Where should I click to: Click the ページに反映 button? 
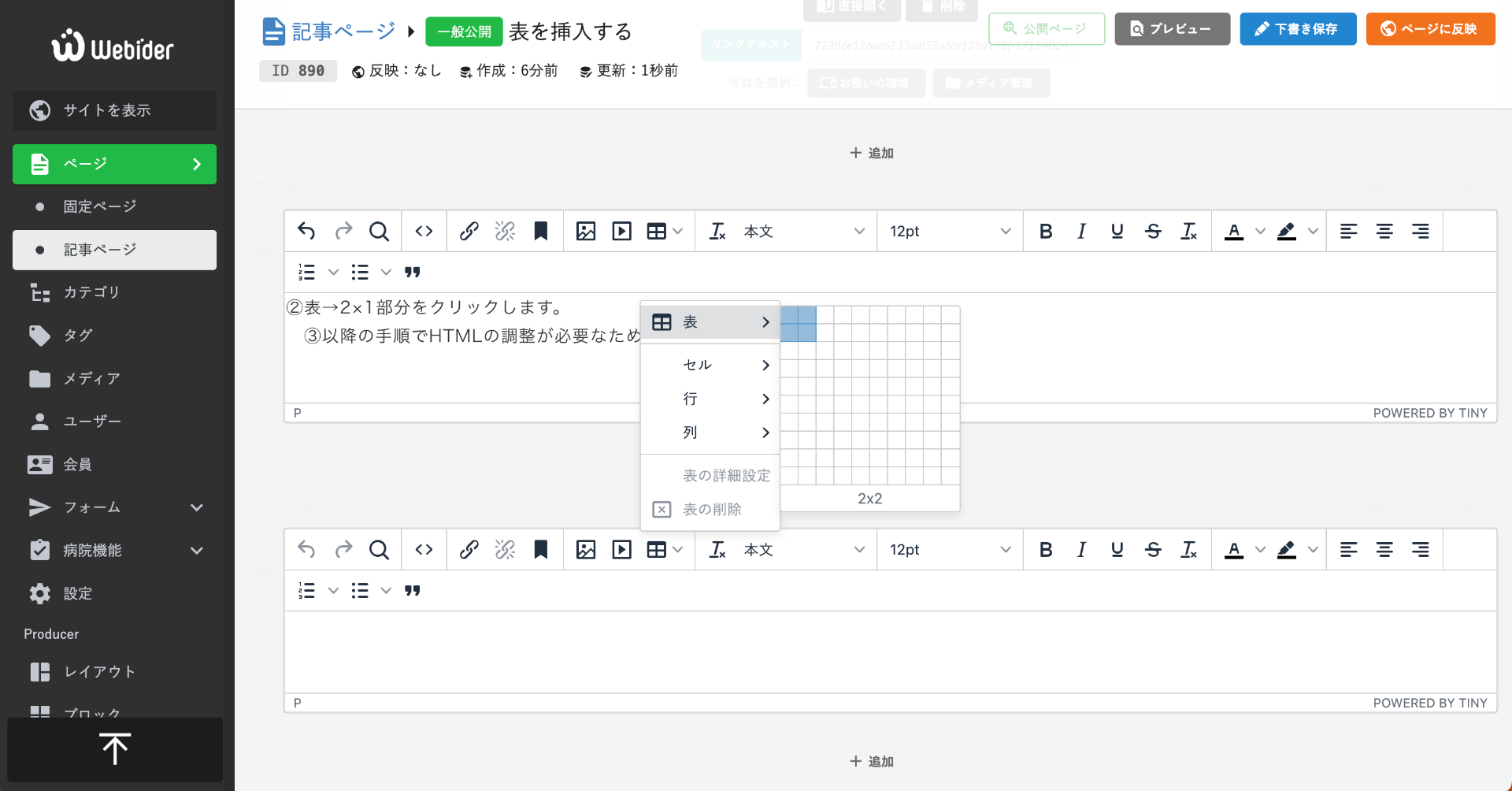pyautogui.click(x=1429, y=29)
